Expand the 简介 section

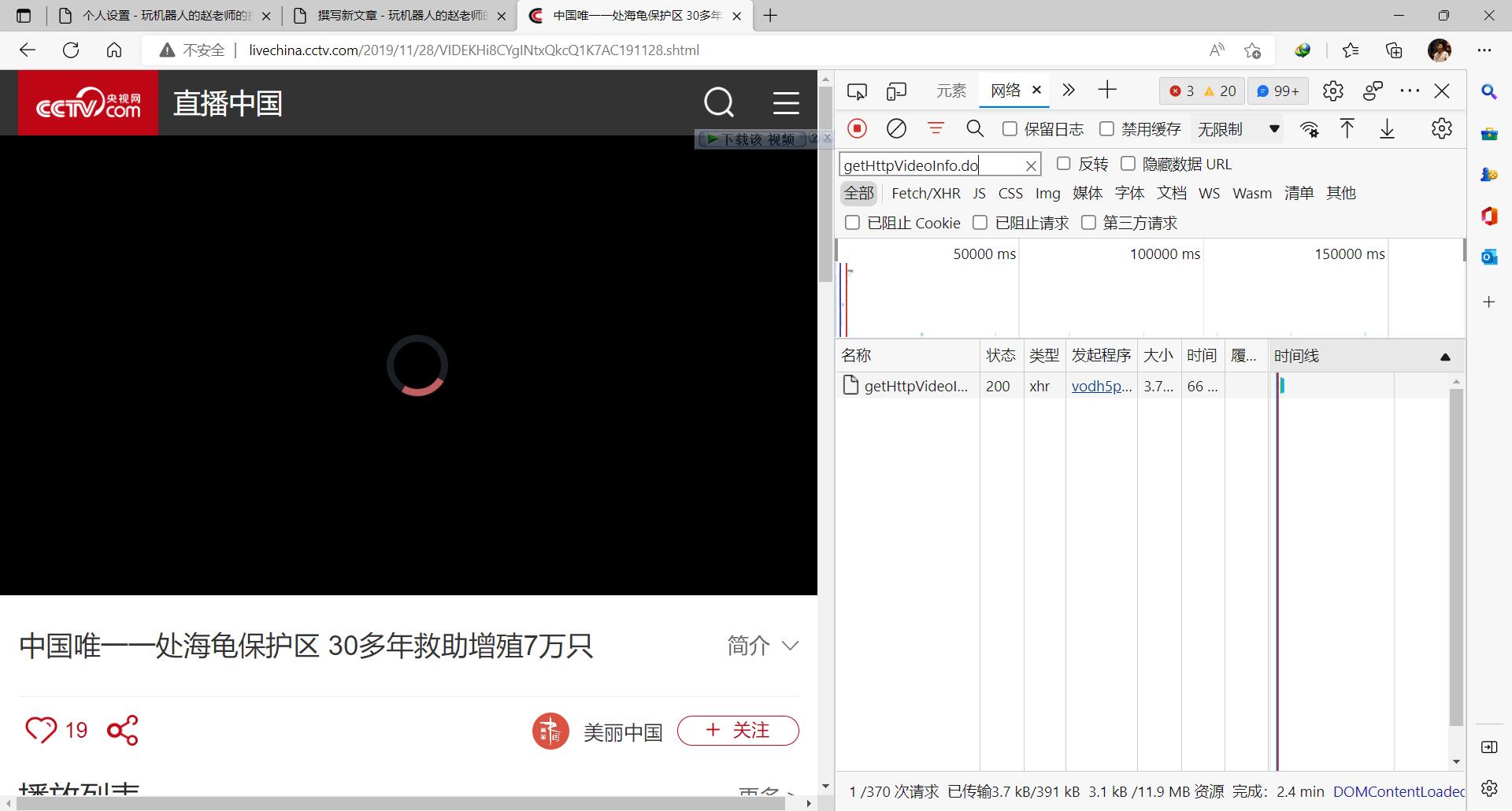pyautogui.click(x=762, y=646)
